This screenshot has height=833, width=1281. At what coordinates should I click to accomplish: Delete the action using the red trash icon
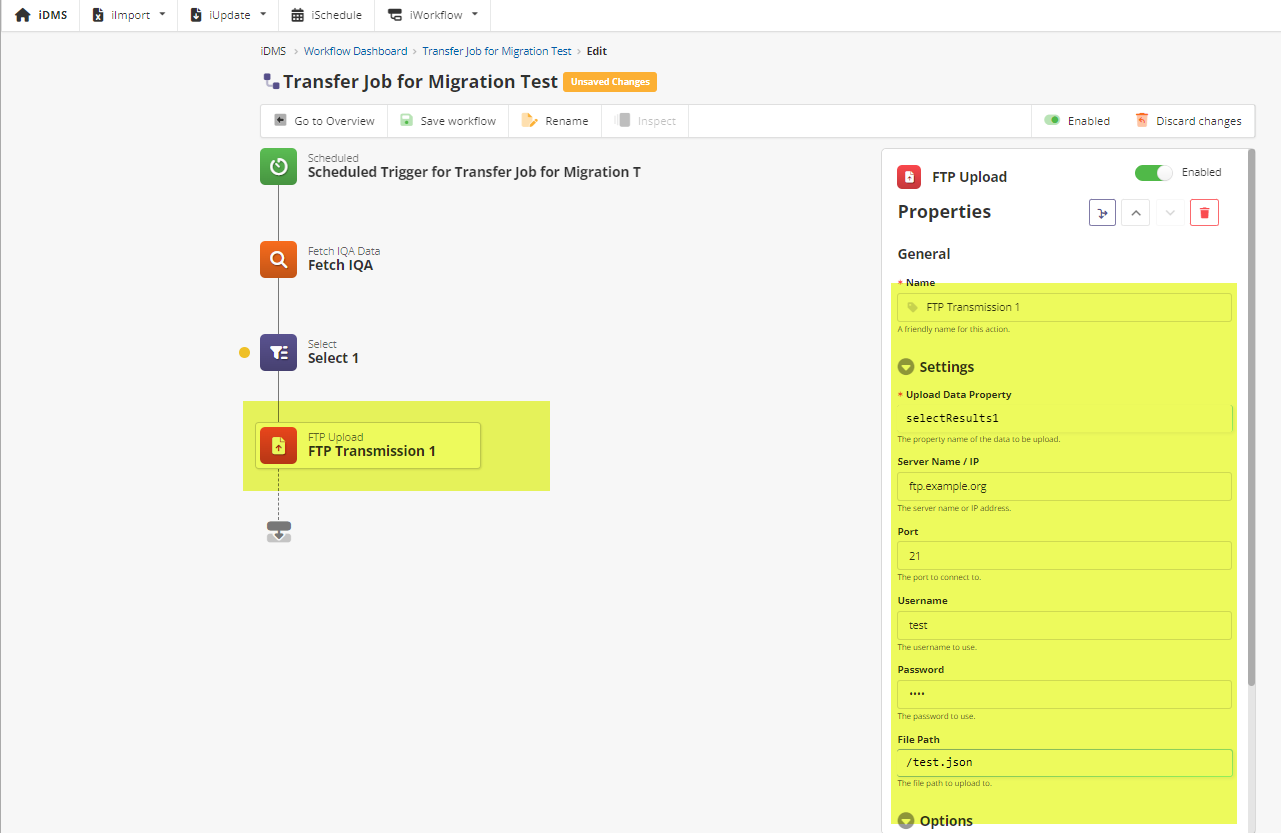[x=1204, y=212]
